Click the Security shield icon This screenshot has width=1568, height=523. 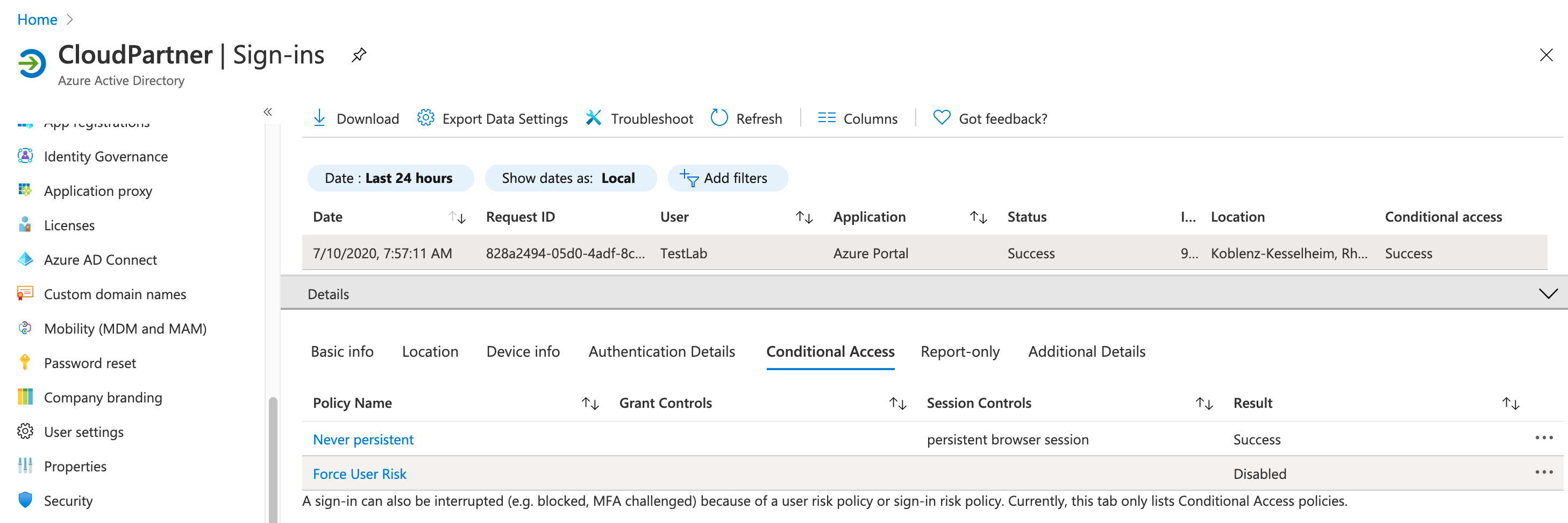25,500
